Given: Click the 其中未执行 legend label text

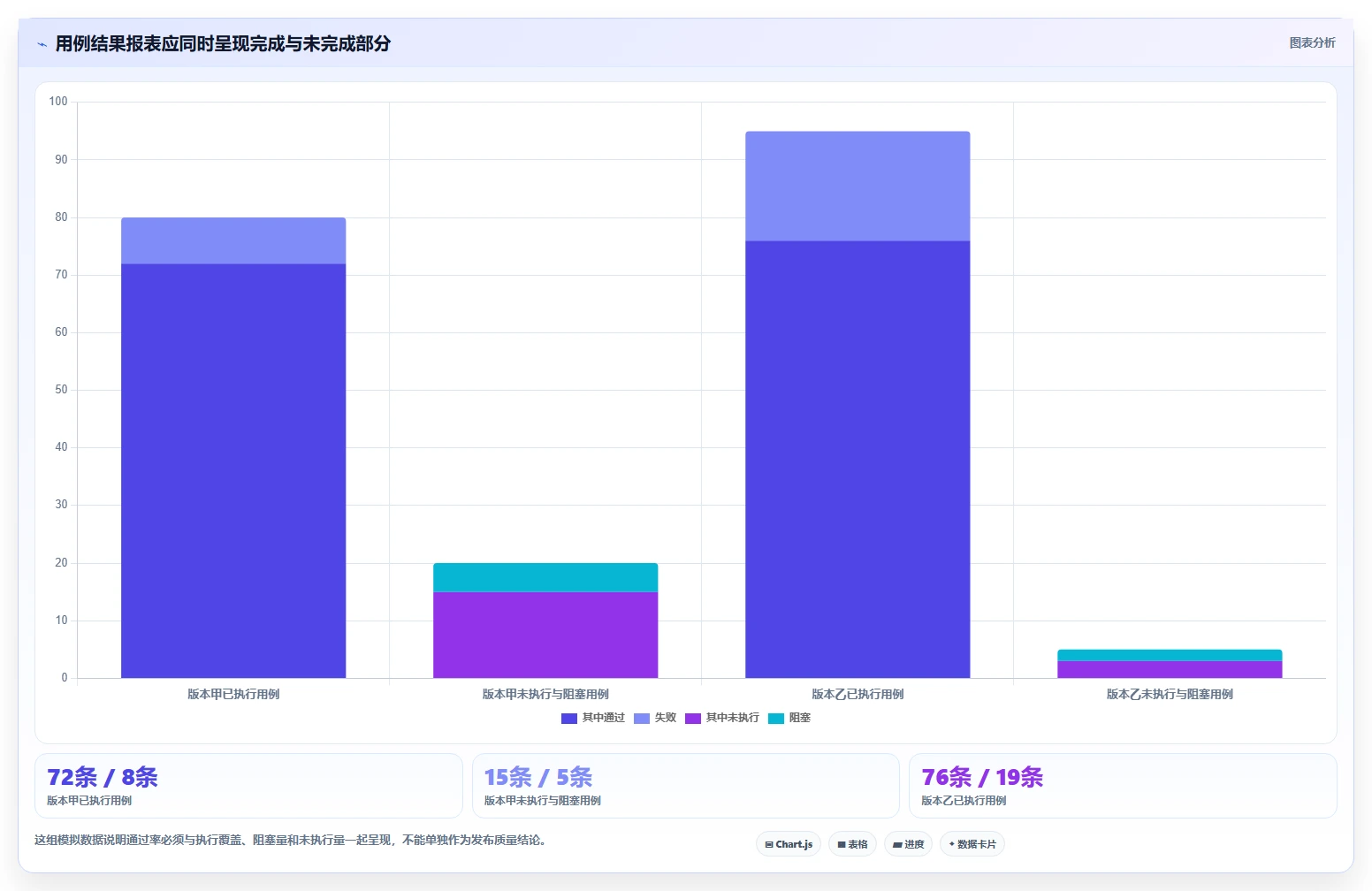Looking at the screenshot, I should pos(733,718).
